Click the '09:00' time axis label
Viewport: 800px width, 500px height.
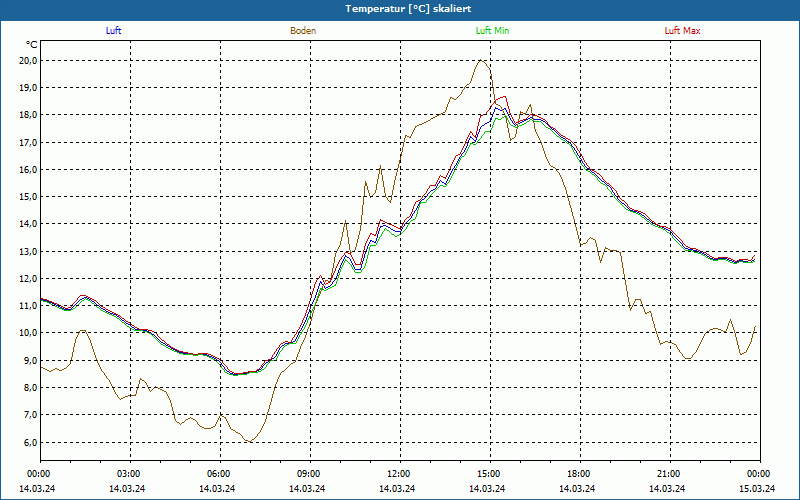[308, 474]
